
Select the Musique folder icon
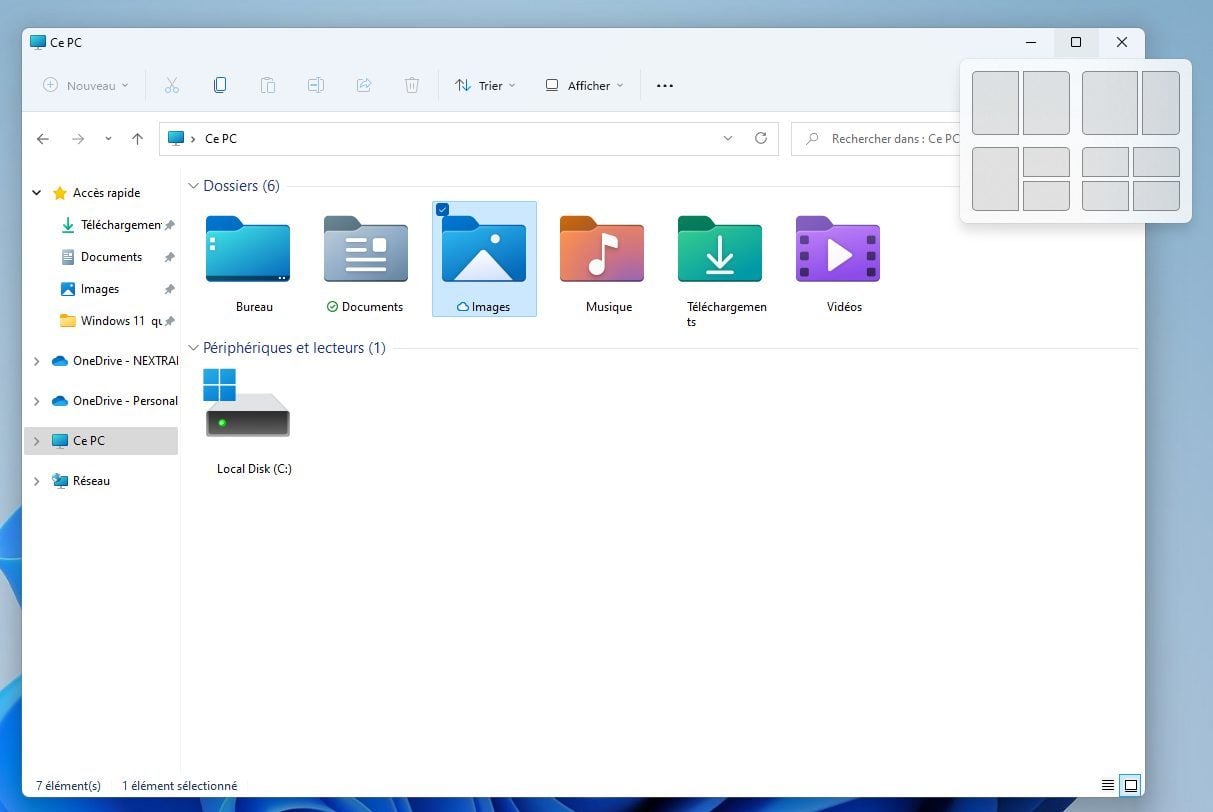click(602, 250)
